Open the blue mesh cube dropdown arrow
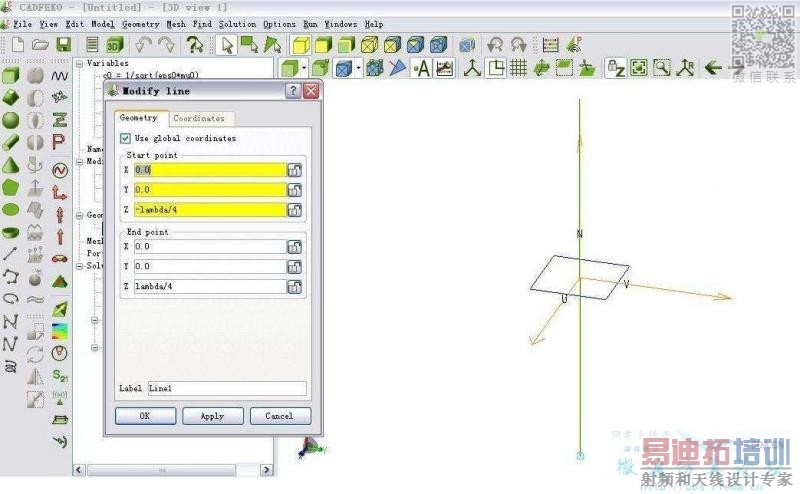The width and height of the screenshot is (800, 494). coord(359,68)
